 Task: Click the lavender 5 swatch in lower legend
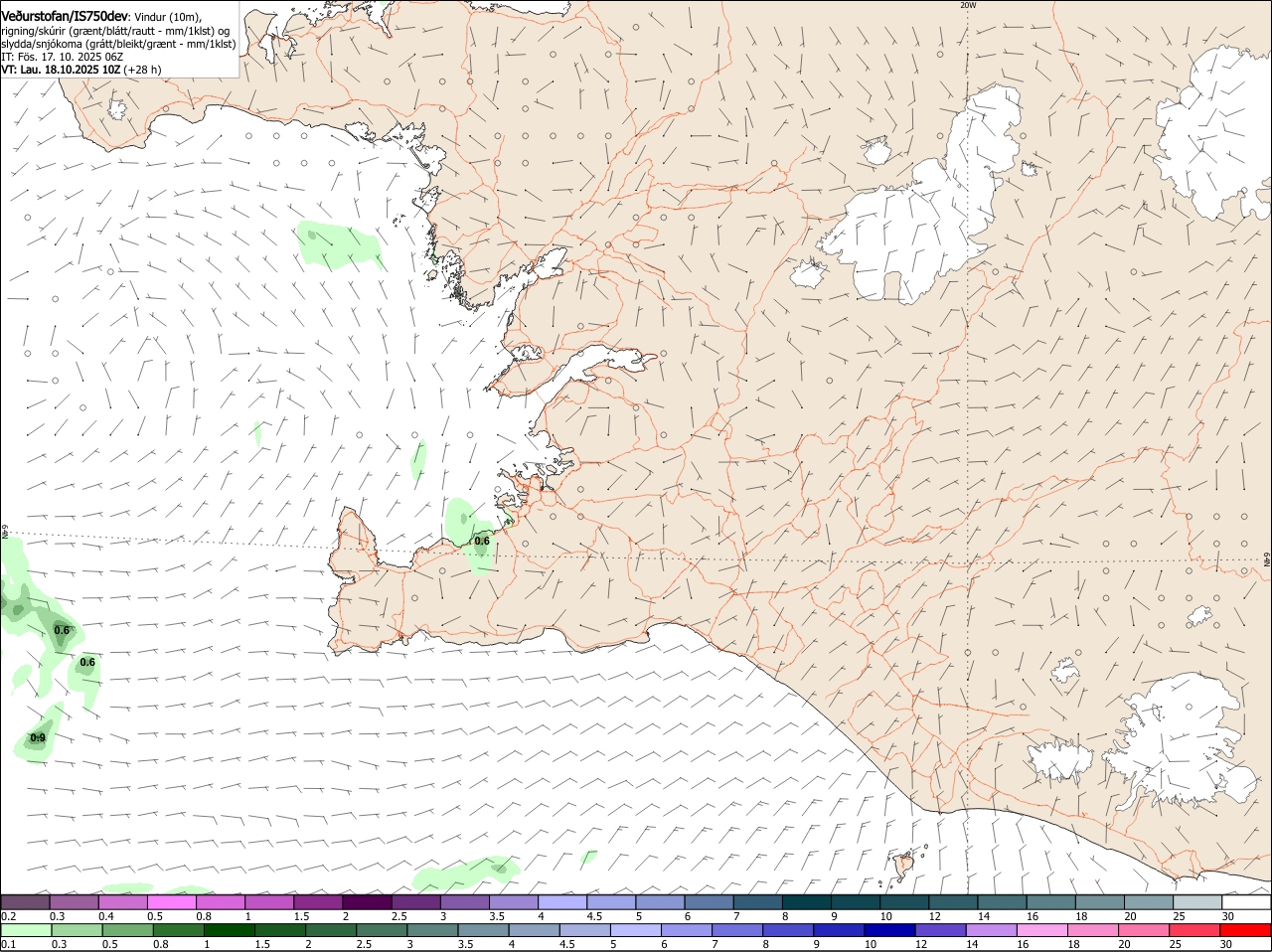coord(636,930)
